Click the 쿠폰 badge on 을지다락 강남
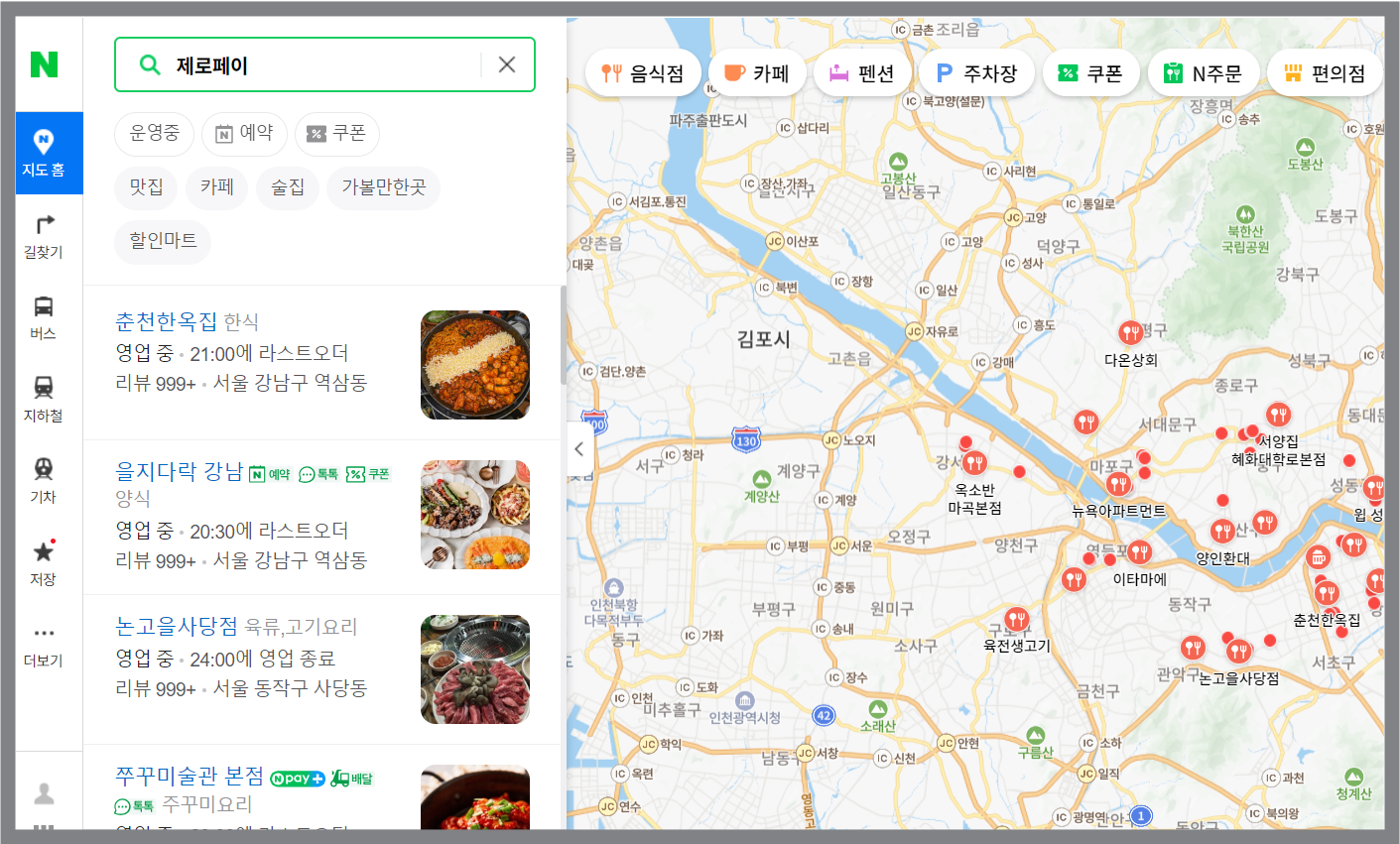This screenshot has width=1400, height=844. (x=368, y=474)
